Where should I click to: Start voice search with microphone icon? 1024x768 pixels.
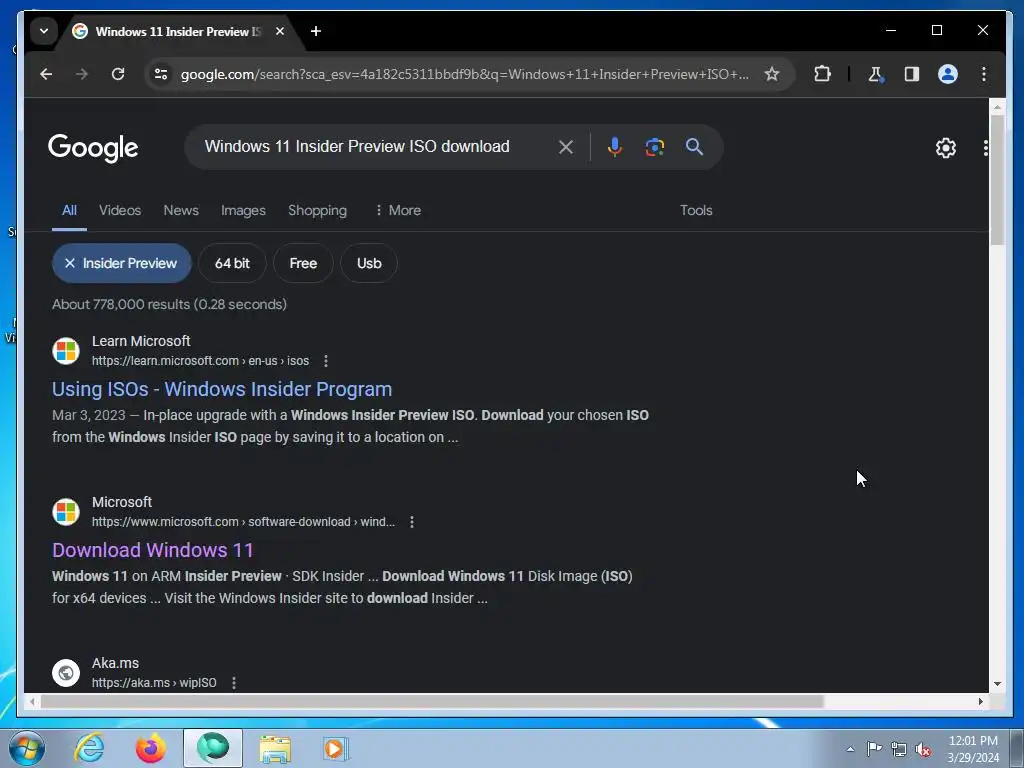[x=614, y=147]
